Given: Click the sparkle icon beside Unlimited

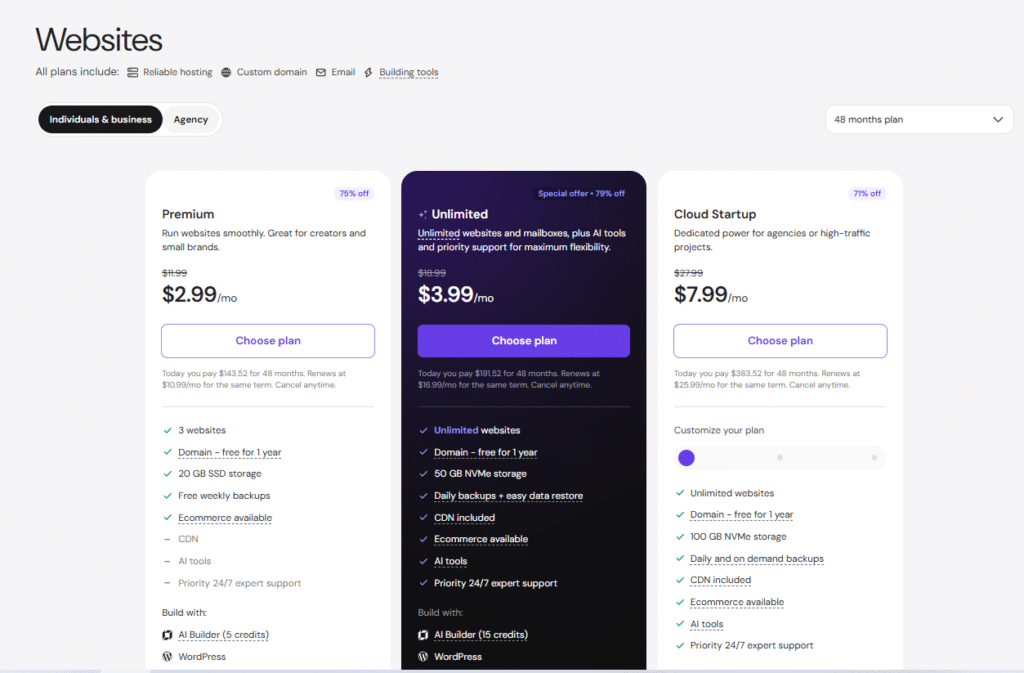Looking at the screenshot, I should coord(423,214).
